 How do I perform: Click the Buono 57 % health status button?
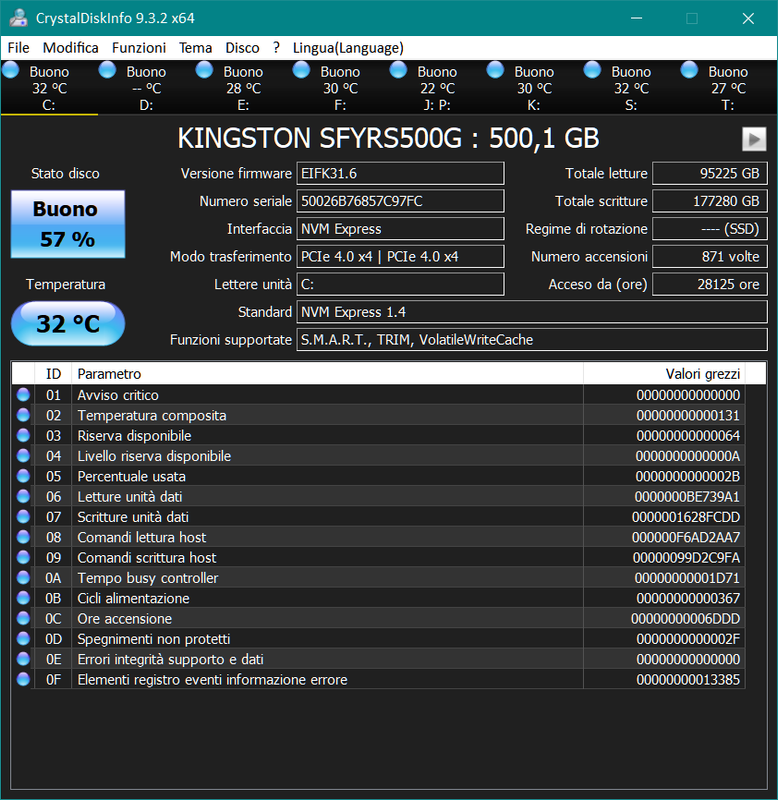pyautogui.click(x=68, y=224)
